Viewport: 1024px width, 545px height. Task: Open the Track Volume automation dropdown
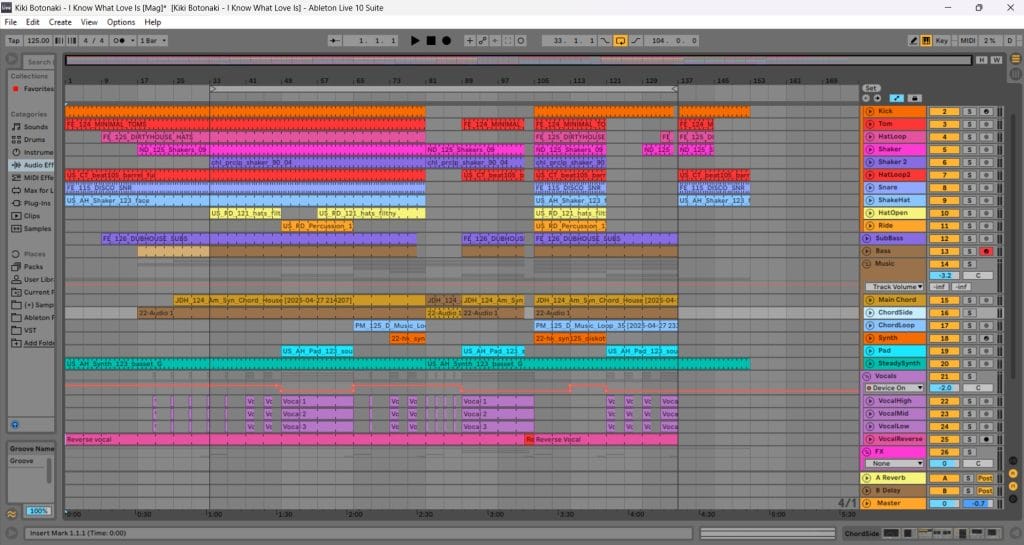(893, 287)
